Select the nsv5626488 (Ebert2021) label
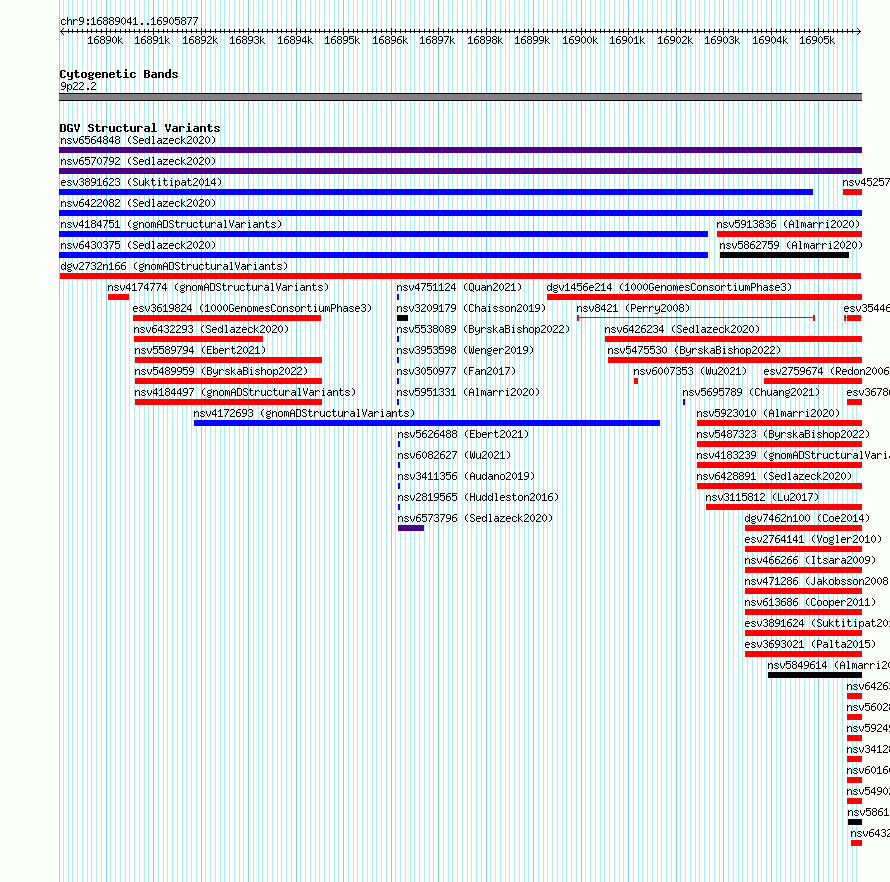The image size is (890, 882). [x=463, y=434]
